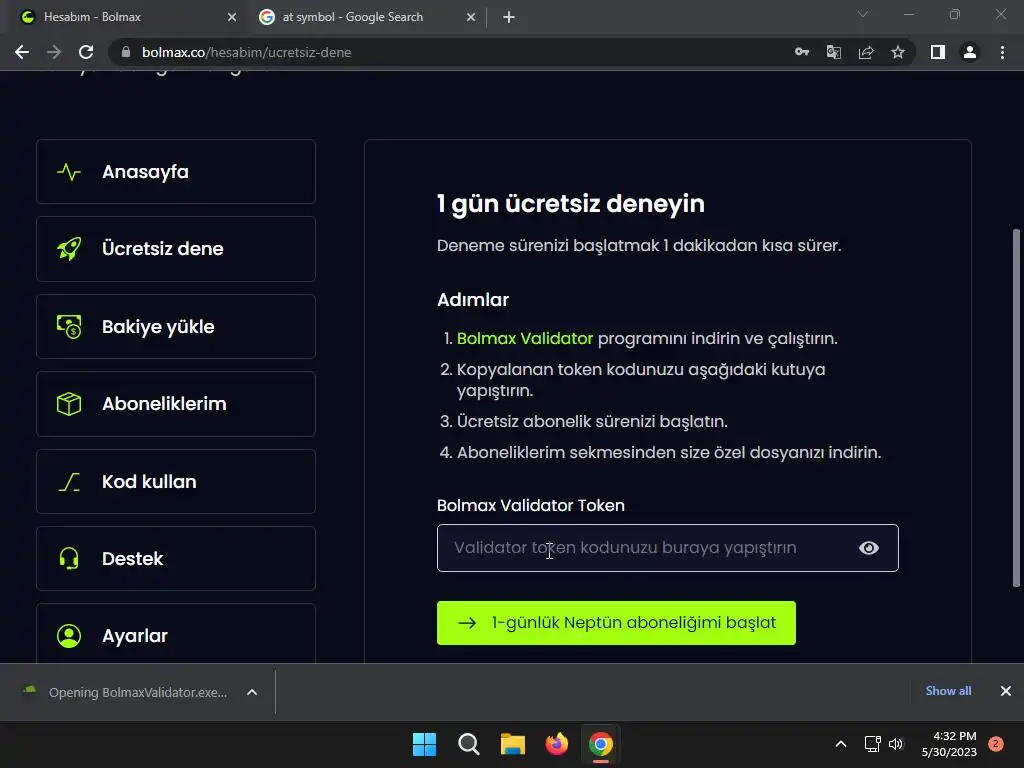Click the rocket icon for Ücretsiz dene
Viewport: 1024px width, 768px height.
tap(69, 249)
